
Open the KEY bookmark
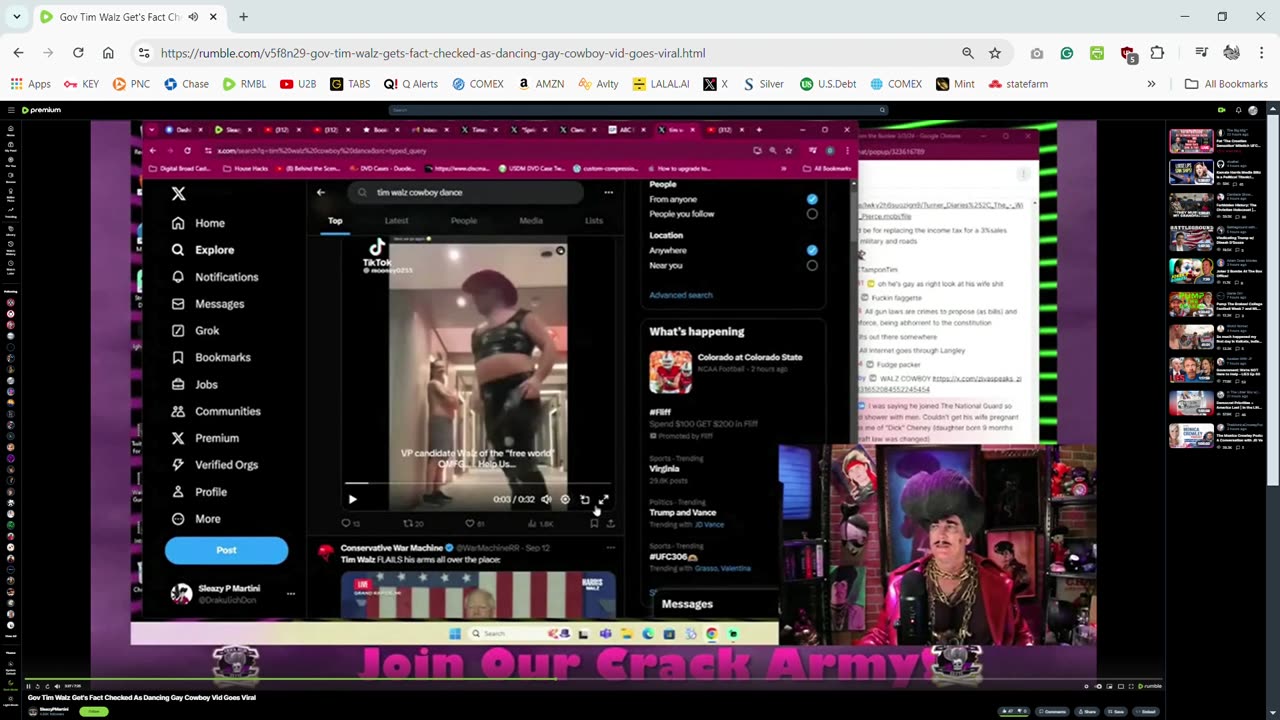click(81, 84)
